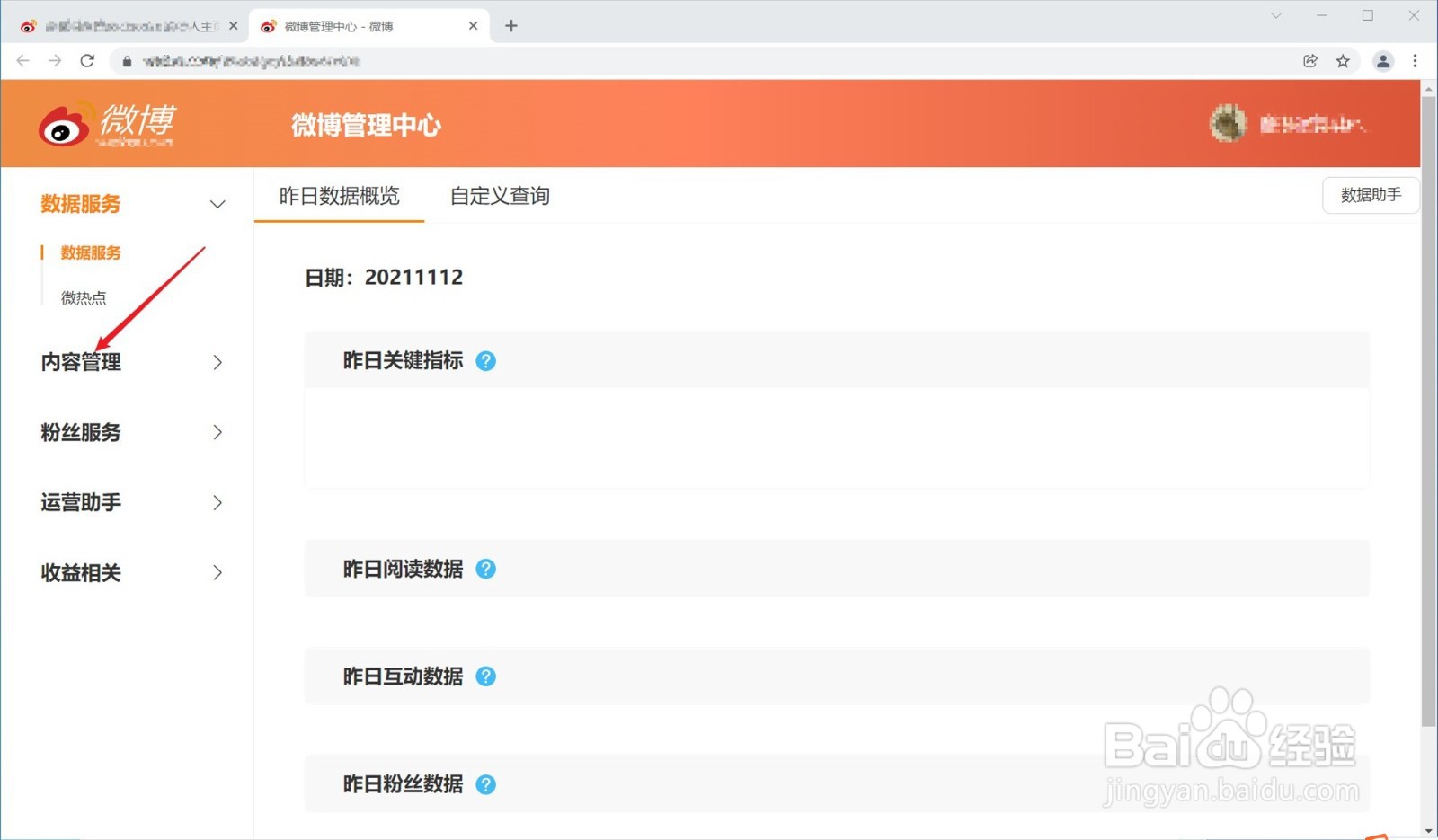Open a new browser tab
The width and height of the screenshot is (1438, 840).
click(511, 26)
